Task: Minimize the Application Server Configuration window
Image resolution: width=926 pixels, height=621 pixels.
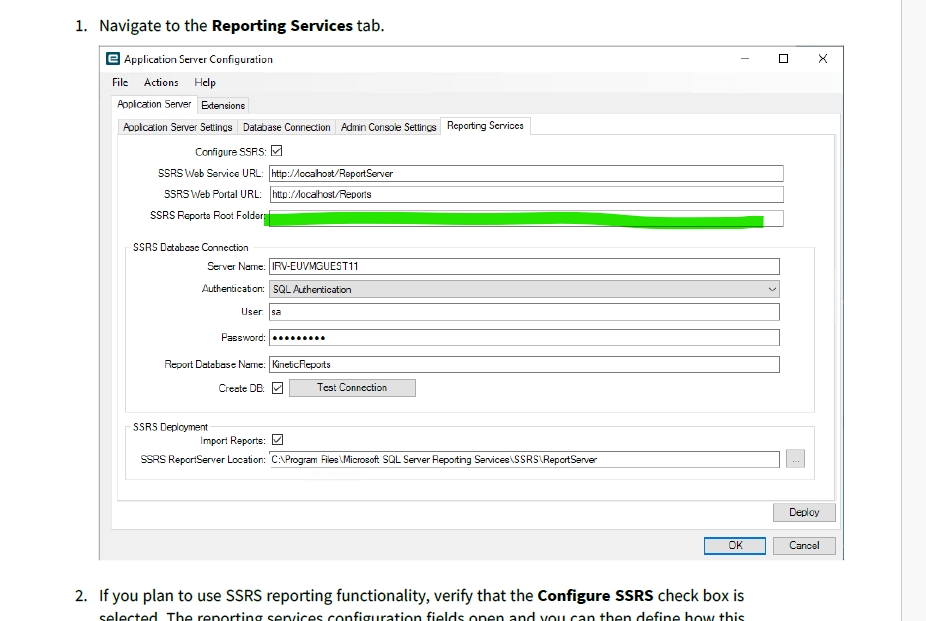Action: [x=745, y=58]
